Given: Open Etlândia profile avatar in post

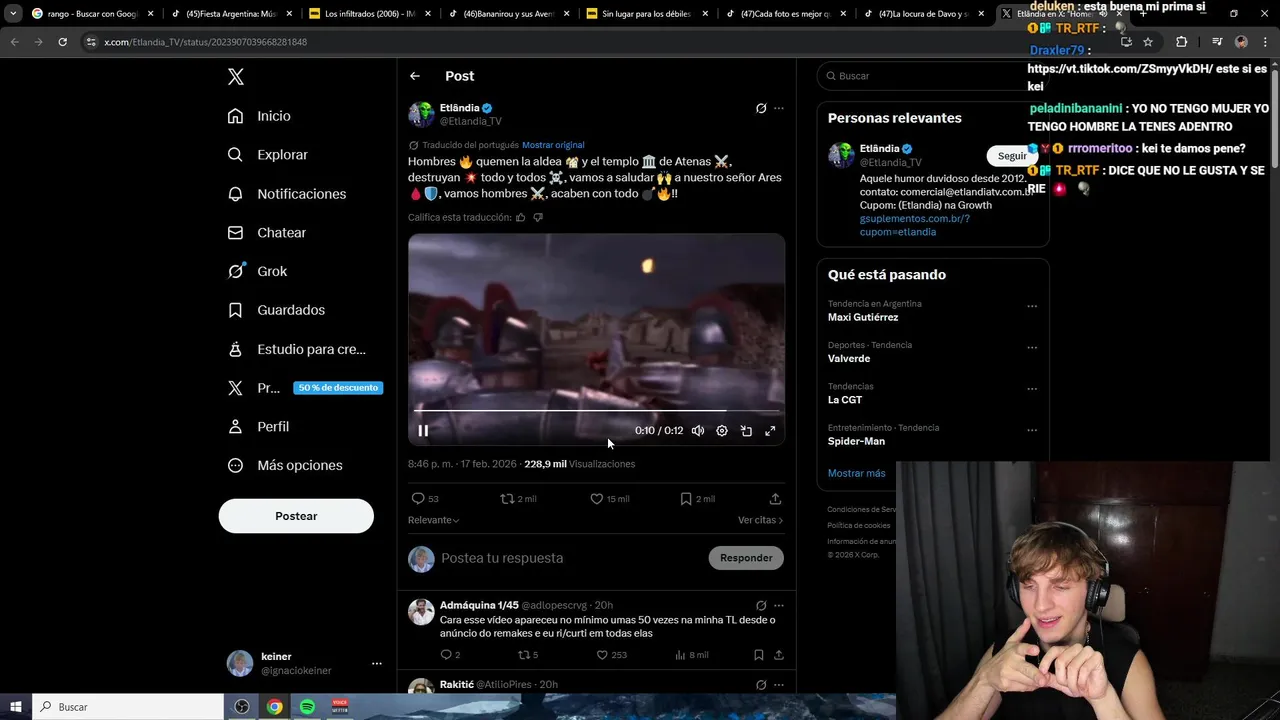Looking at the screenshot, I should click(421, 114).
